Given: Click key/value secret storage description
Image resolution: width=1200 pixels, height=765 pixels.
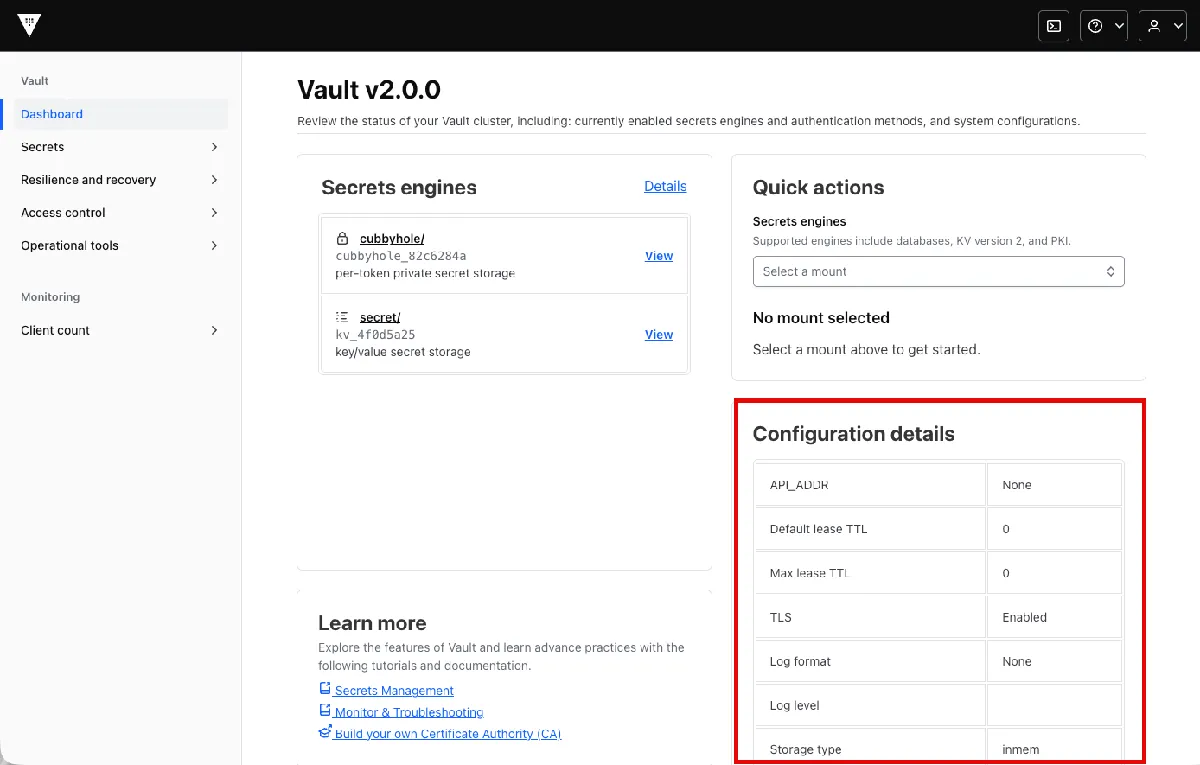Looking at the screenshot, I should click(x=403, y=352).
